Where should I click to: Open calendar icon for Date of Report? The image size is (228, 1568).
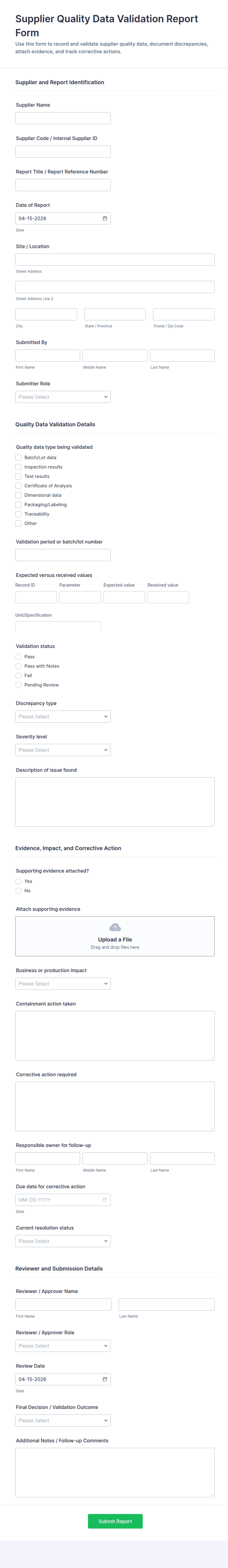[105, 219]
